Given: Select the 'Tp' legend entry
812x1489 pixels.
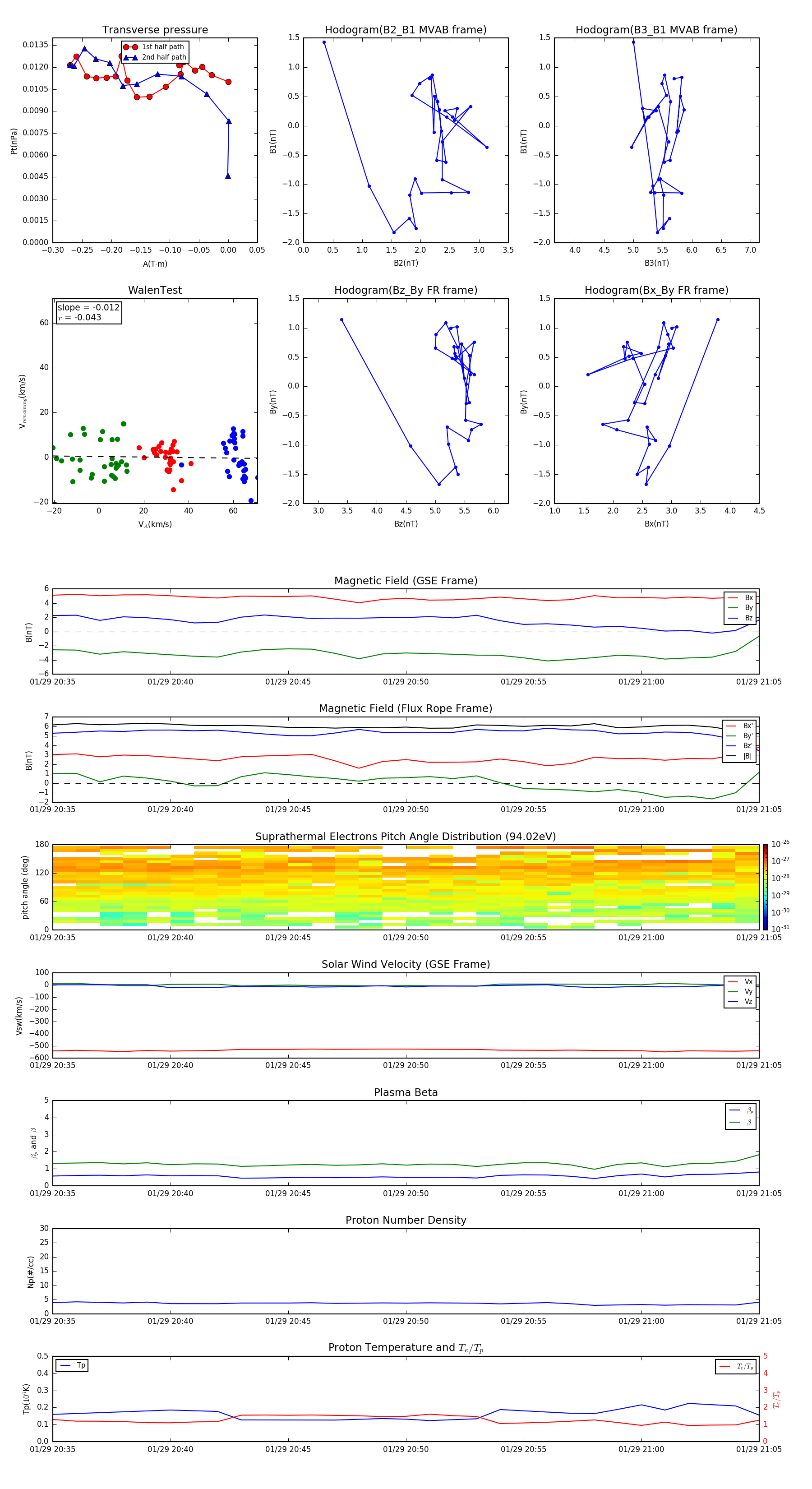Looking at the screenshot, I should click(x=72, y=1365).
